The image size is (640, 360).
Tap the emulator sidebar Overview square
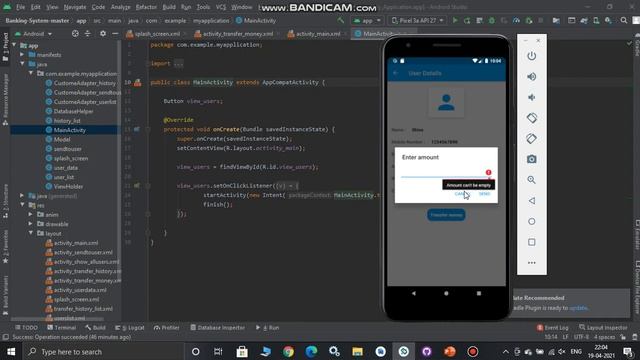[531, 242]
